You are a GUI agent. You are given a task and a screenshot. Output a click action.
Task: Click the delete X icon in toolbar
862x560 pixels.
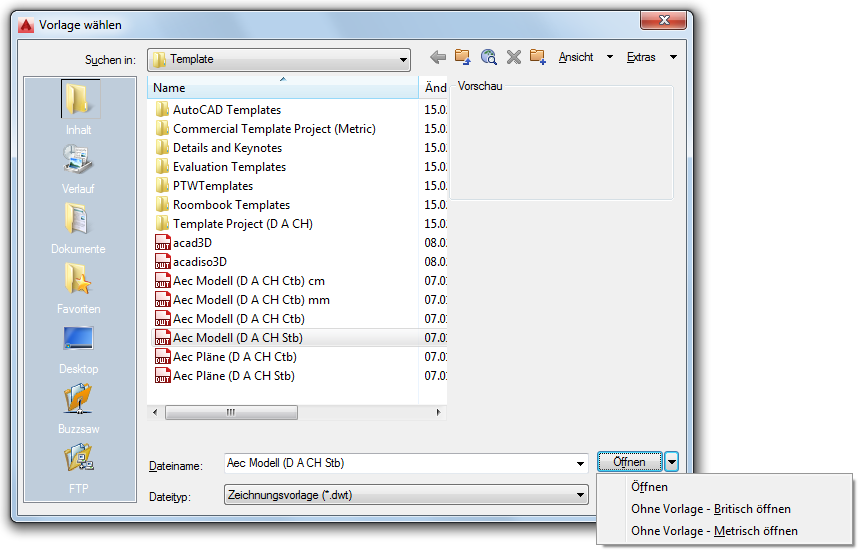513,57
